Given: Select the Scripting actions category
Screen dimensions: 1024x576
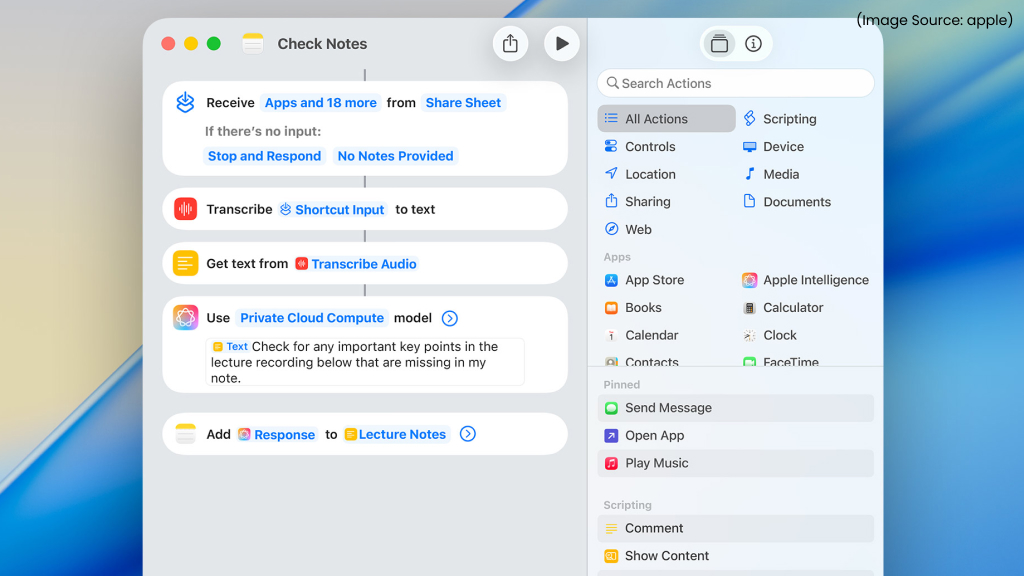Looking at the screenshot, I should 789,118.
